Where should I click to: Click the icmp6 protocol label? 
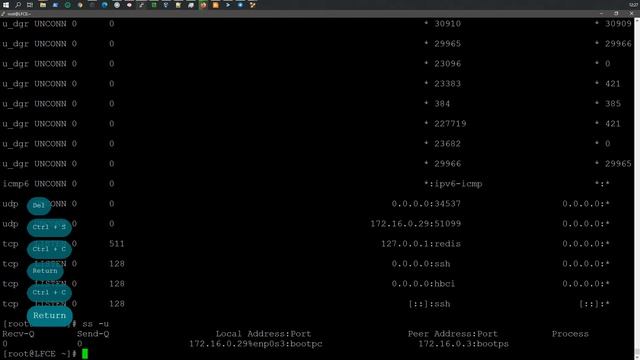click(16, 184)
